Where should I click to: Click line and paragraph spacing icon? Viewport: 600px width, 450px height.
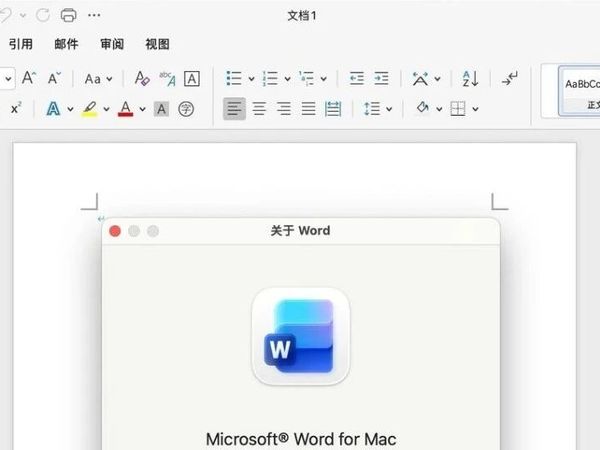(372, 109)
